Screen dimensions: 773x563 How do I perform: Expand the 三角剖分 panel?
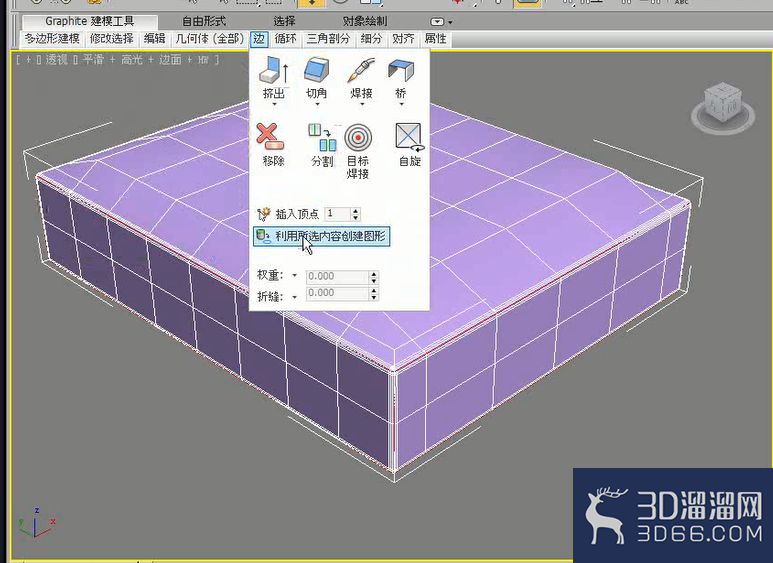[328, 38]
